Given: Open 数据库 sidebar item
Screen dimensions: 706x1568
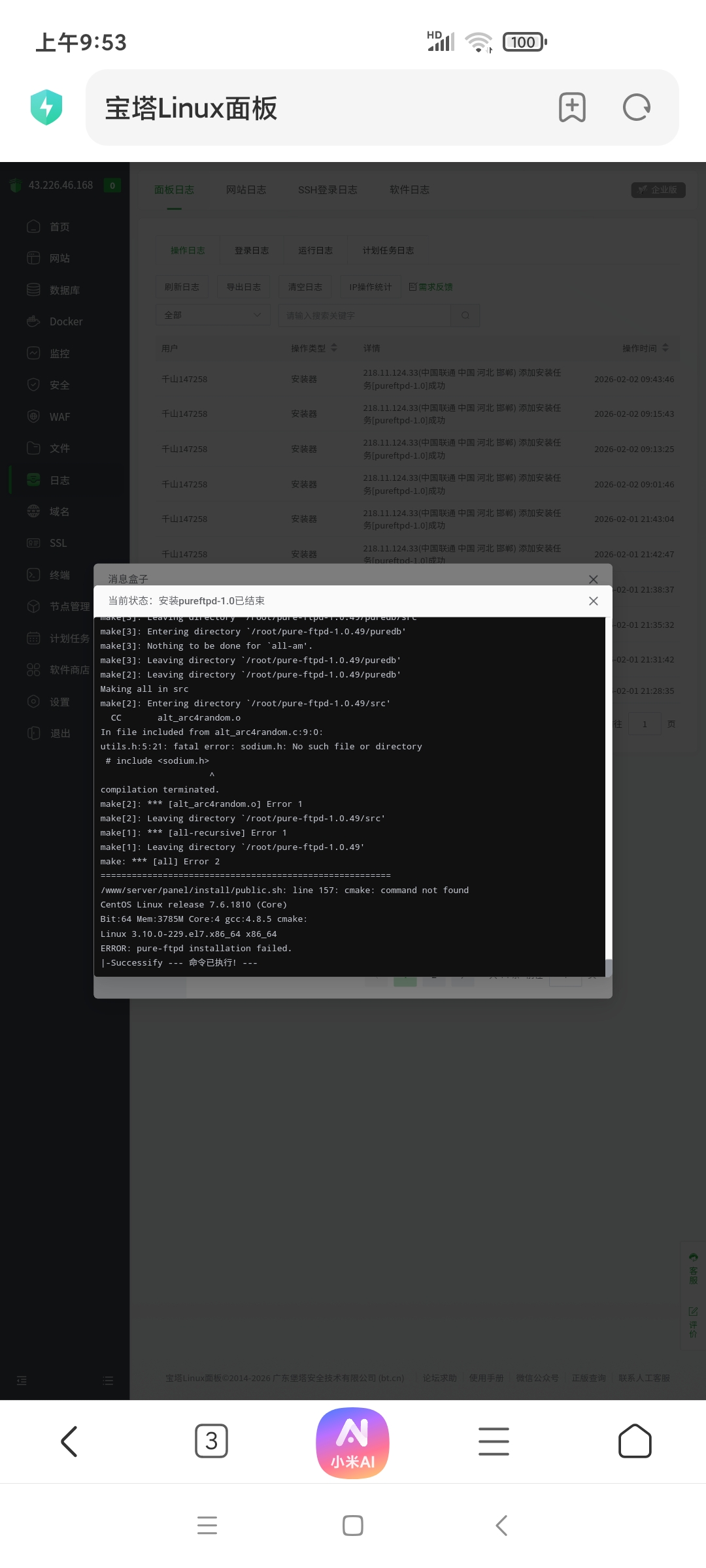Looking at the screenshot, I should (x=65, y=290).
